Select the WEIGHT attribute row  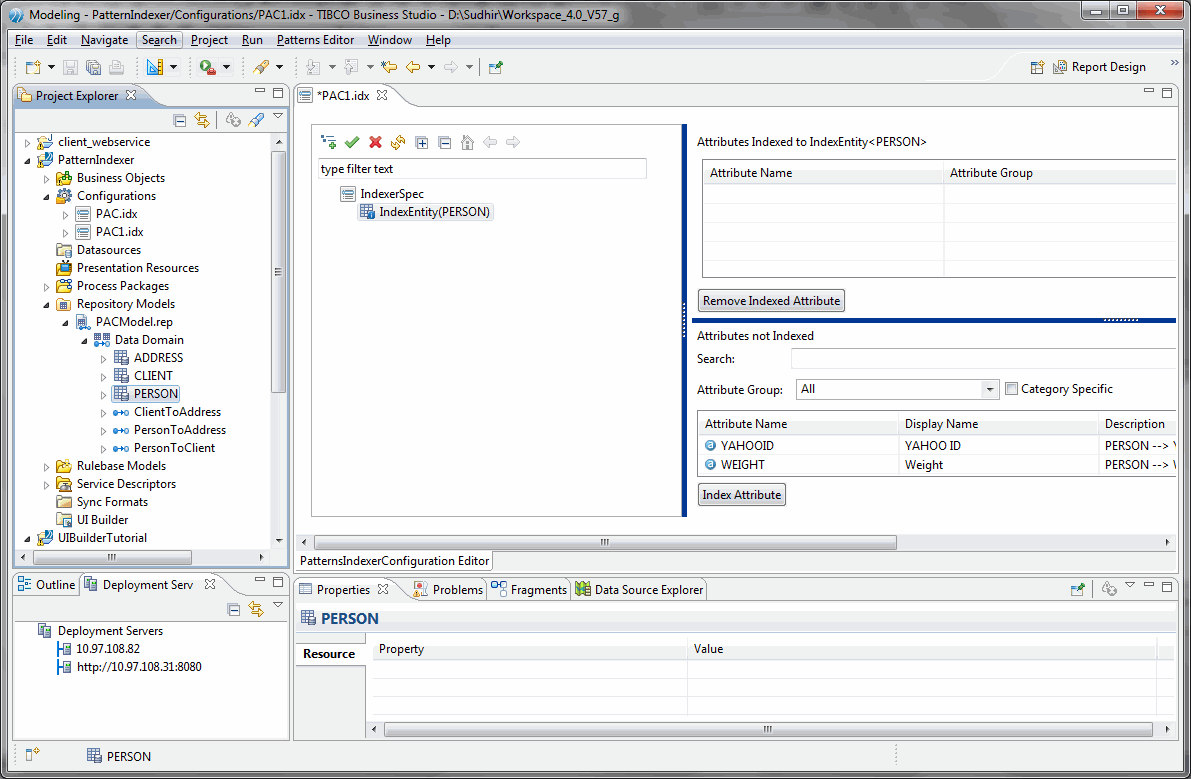(937, 465)
